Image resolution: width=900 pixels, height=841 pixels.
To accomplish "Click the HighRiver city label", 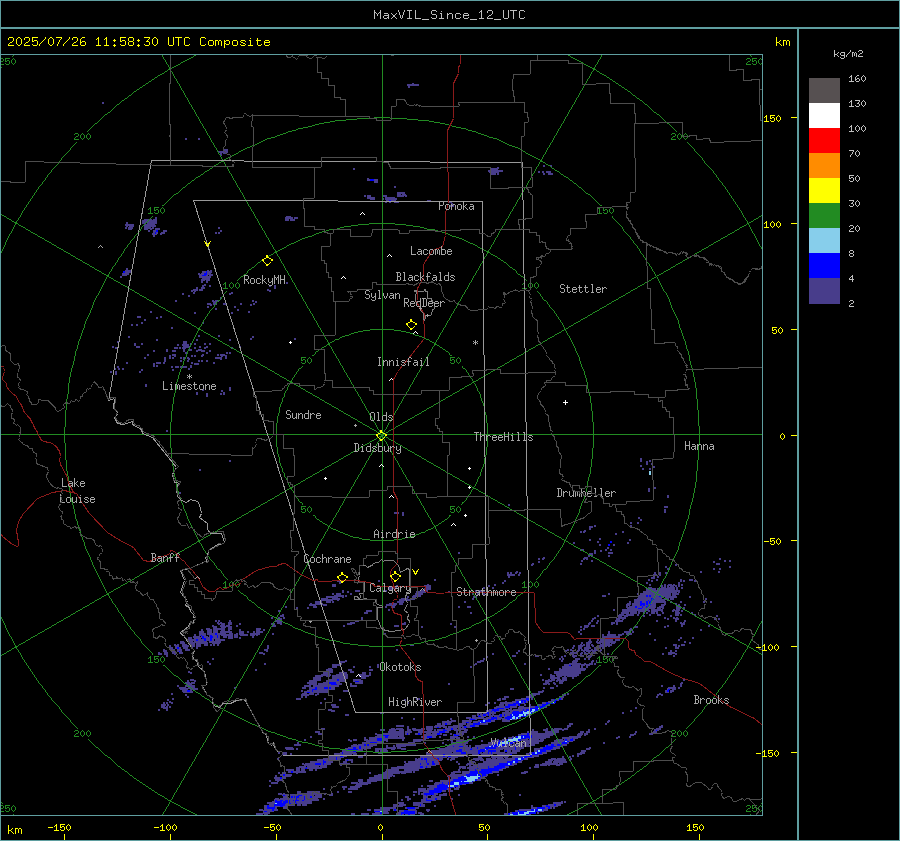I will 415,702.
